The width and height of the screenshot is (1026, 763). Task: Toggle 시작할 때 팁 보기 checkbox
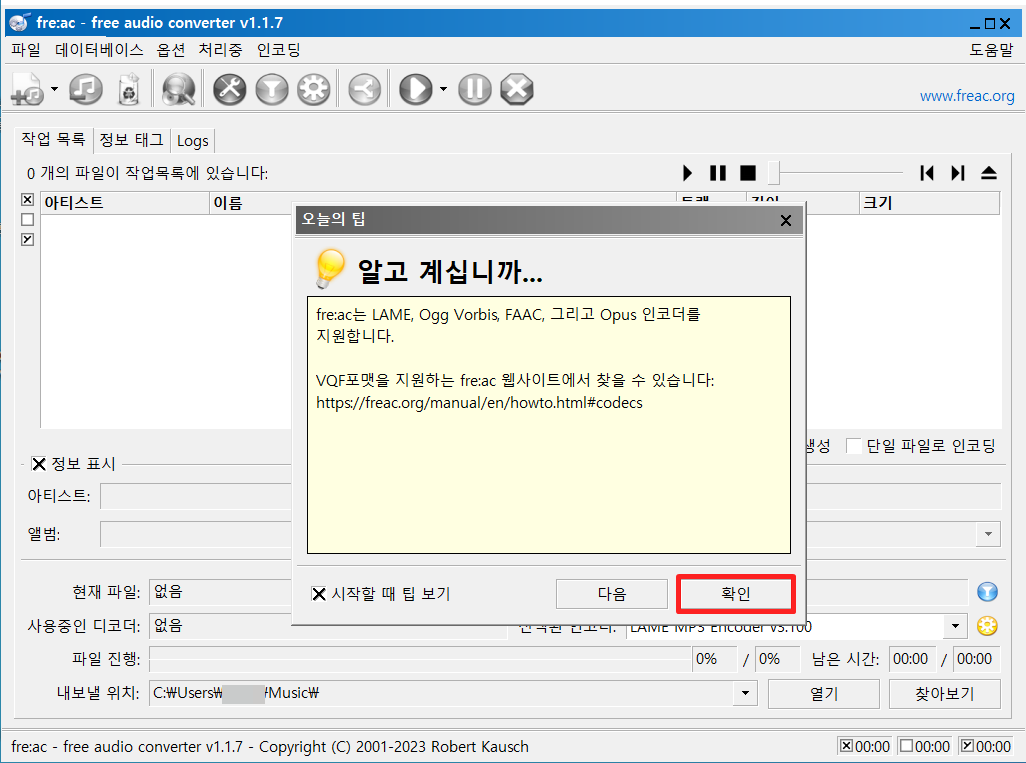point(319,594)
